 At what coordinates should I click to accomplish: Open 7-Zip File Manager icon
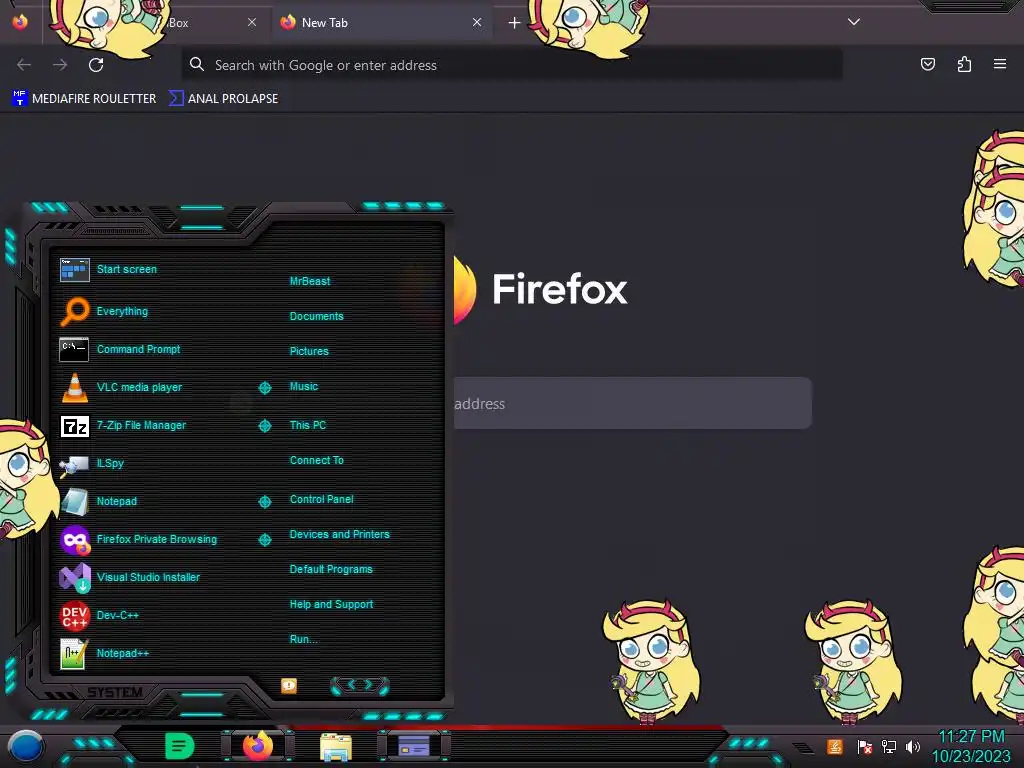click(74, 426)
